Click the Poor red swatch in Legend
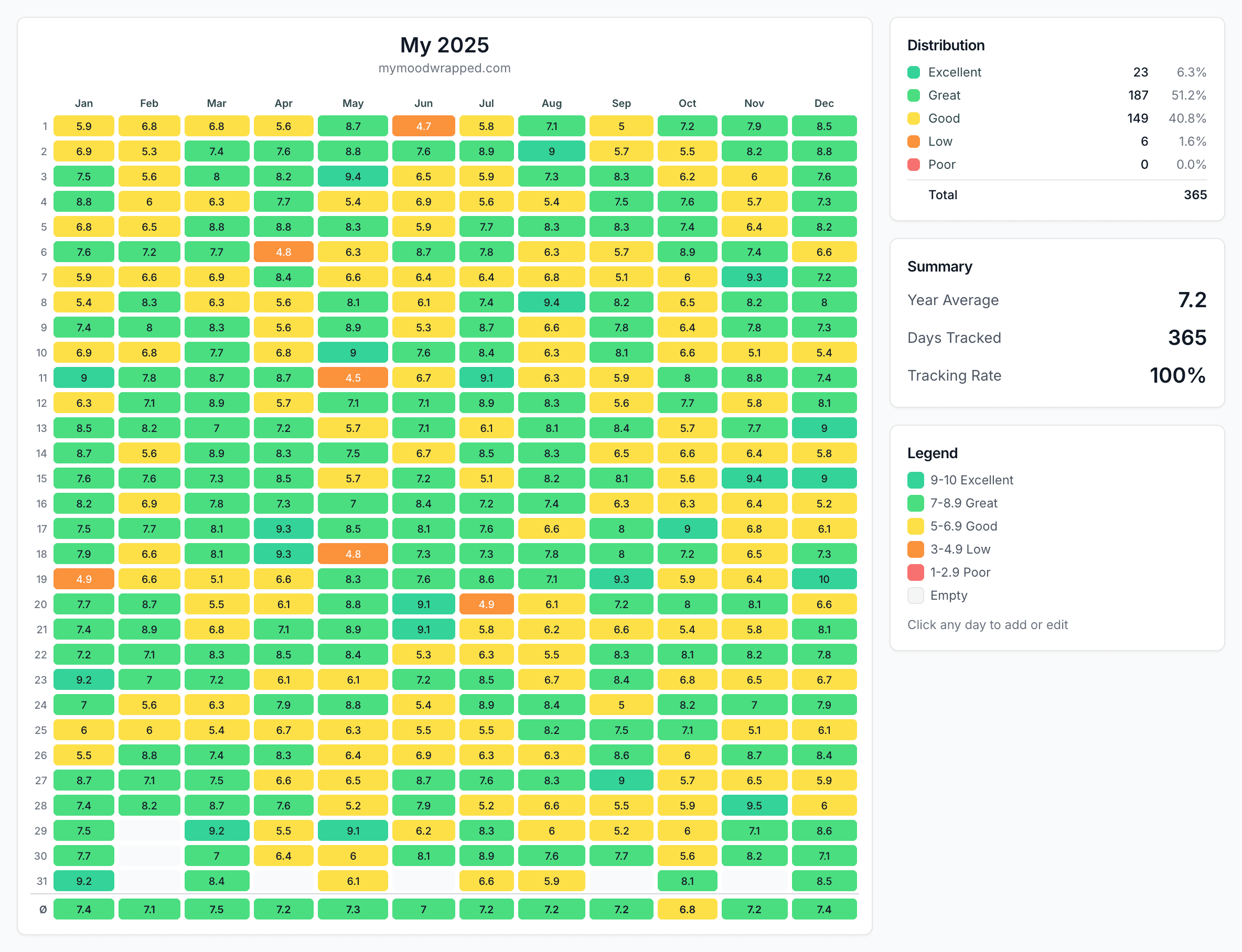Viewport: 1242px width, 952px height. 915,572
